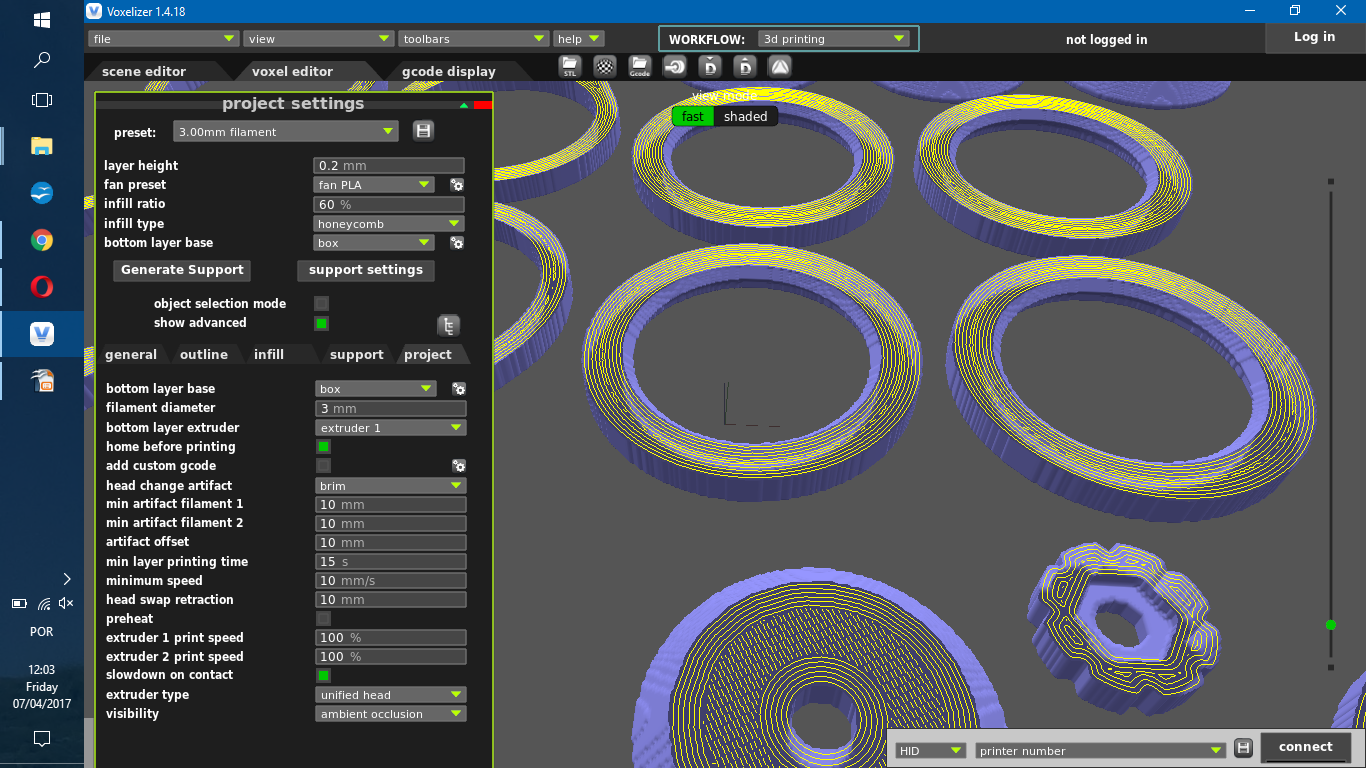1366x768 pixels.
Task: Select the support settings tab
Action: tap(357, 355)
